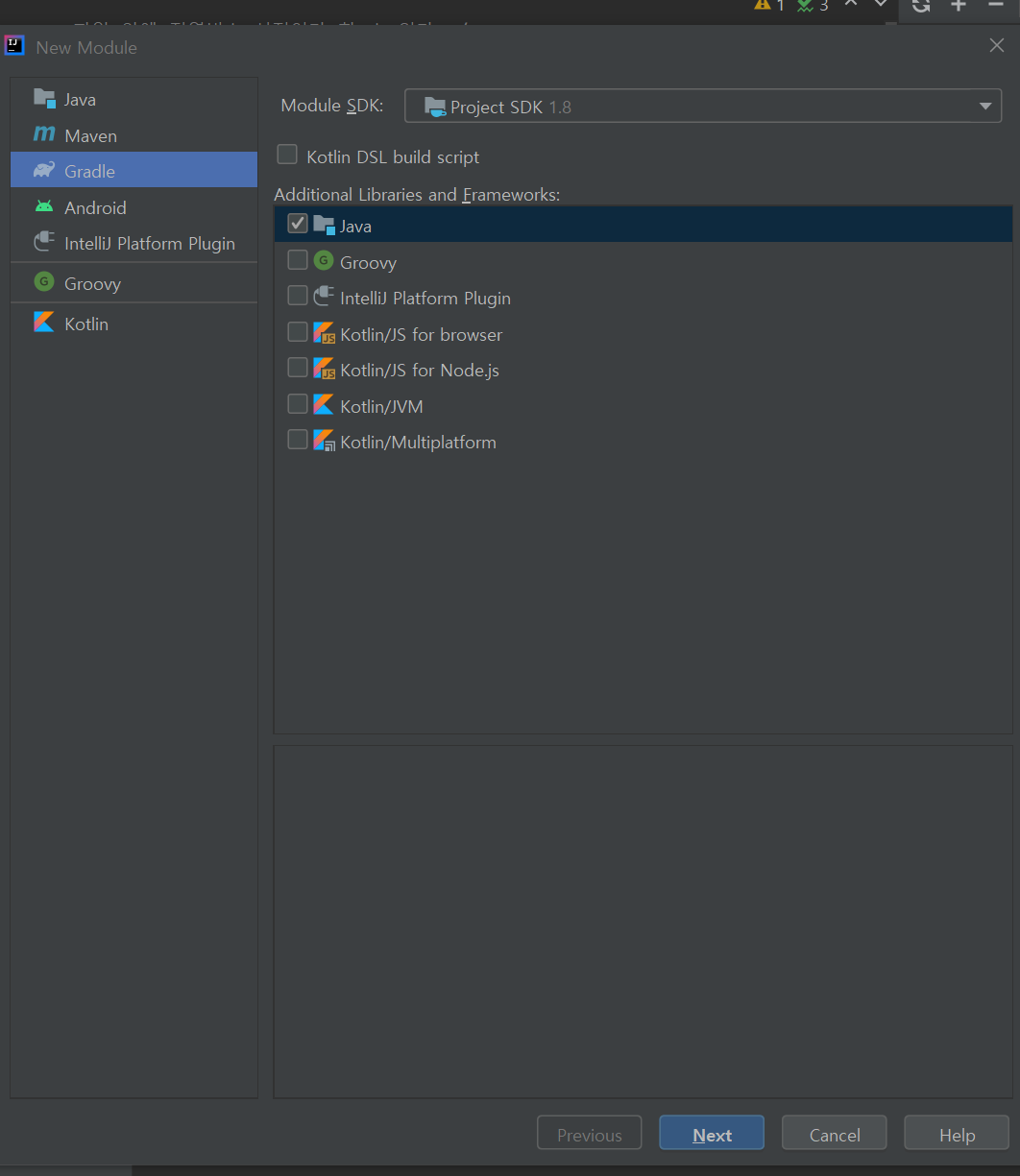Click the Project SDK folder icon
This screenshot has height=1176, width=1020.
click(435, 107)
